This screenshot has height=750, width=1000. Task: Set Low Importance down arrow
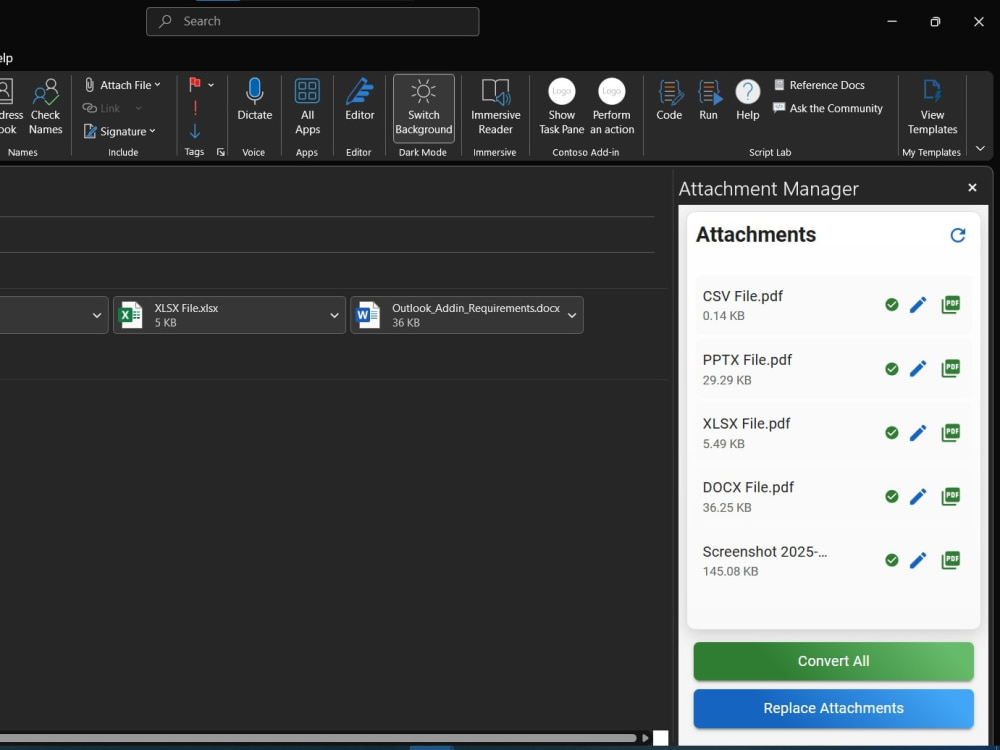195,131
